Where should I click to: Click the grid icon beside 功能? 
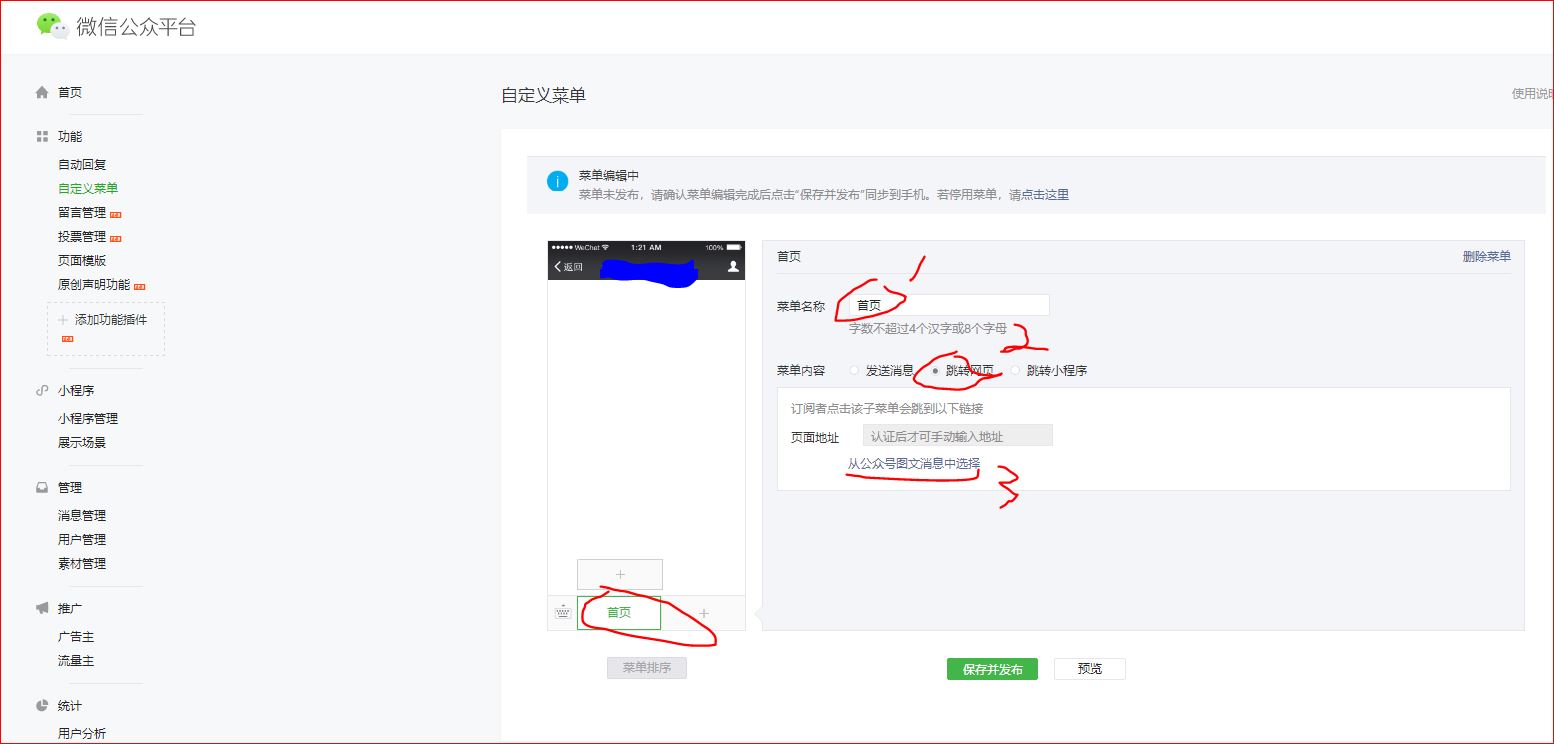point(42,136)
